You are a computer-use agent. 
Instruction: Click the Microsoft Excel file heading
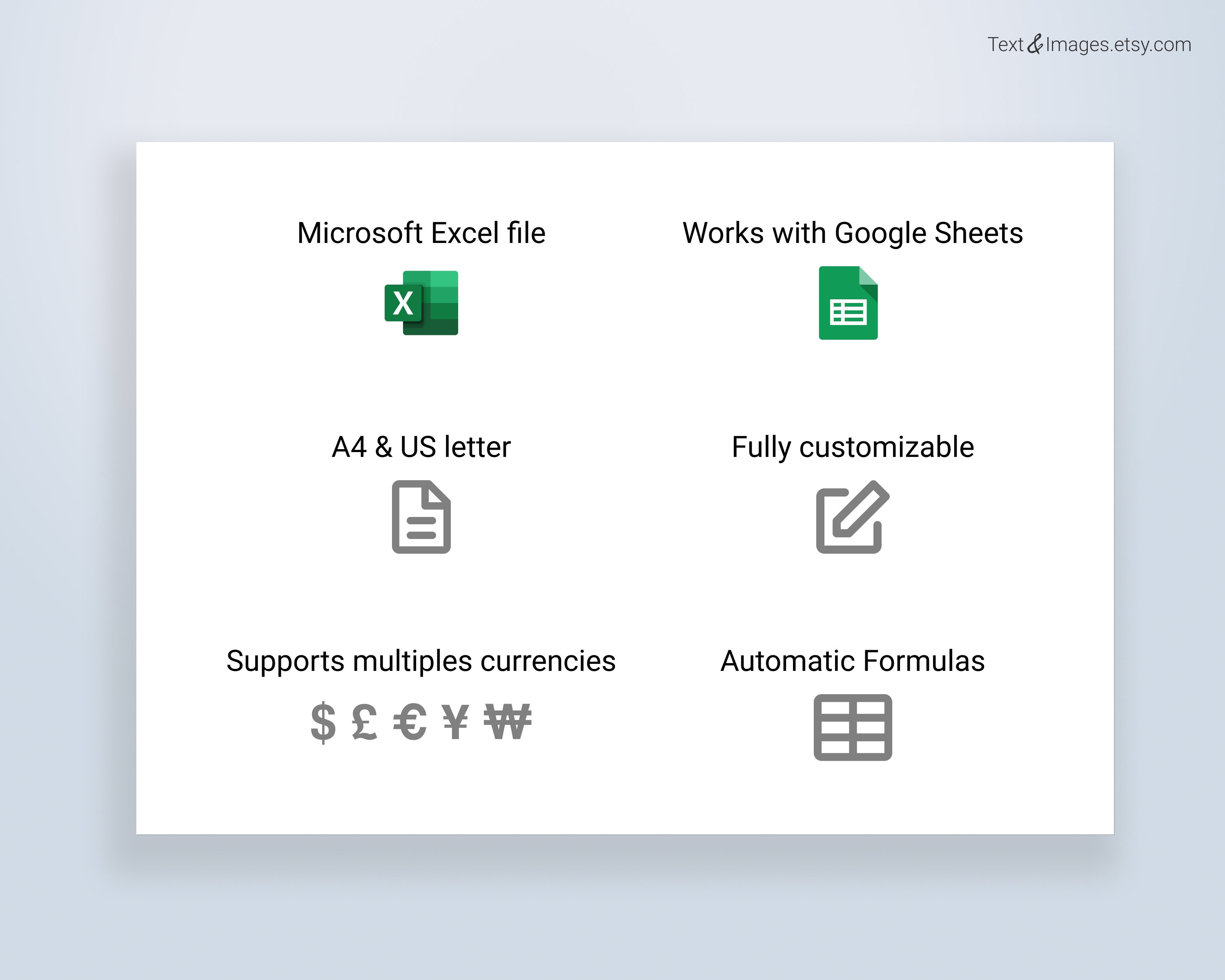(422, 233)
